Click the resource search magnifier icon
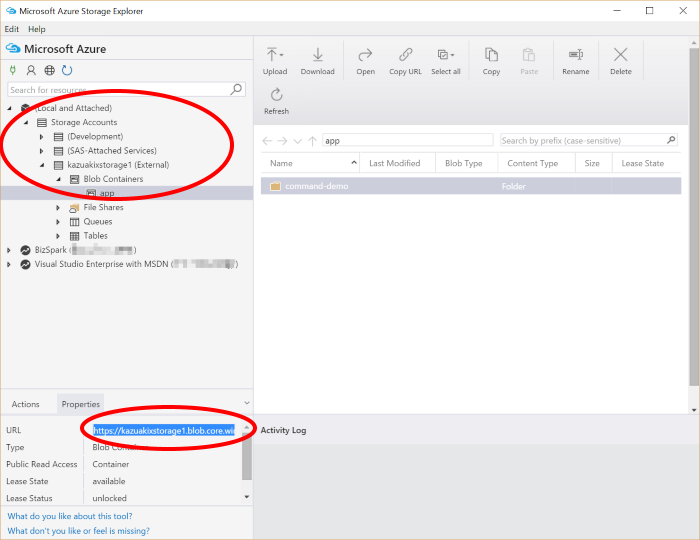Viewport: 700px width, 540px height. 236,89
